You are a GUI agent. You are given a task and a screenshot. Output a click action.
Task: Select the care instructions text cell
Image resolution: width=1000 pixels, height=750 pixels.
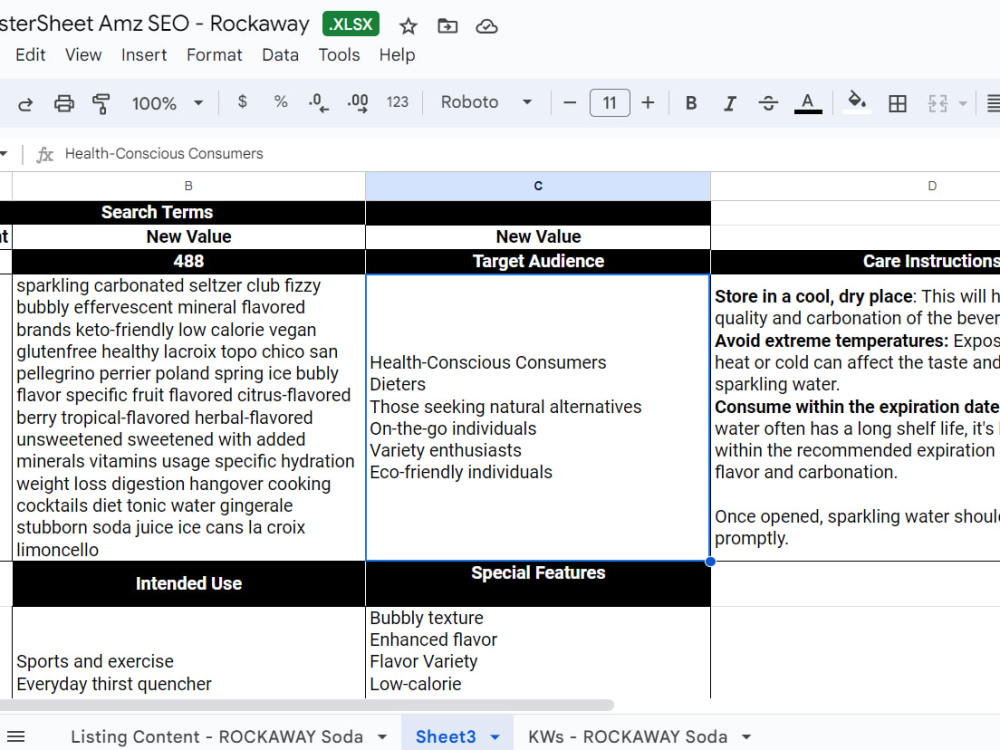click(855, 418)
